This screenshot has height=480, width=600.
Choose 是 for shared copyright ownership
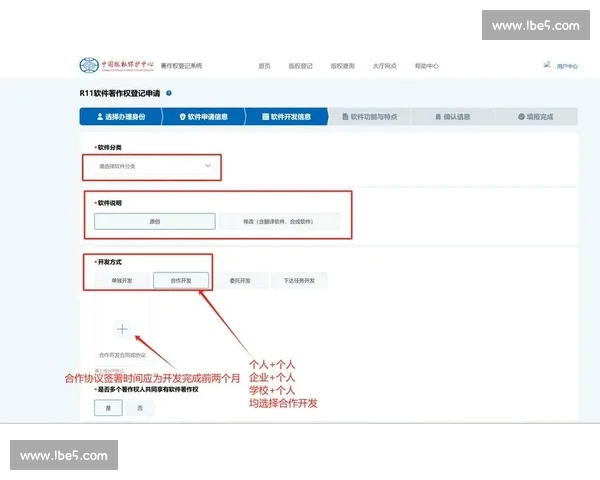tap(108, 408)
